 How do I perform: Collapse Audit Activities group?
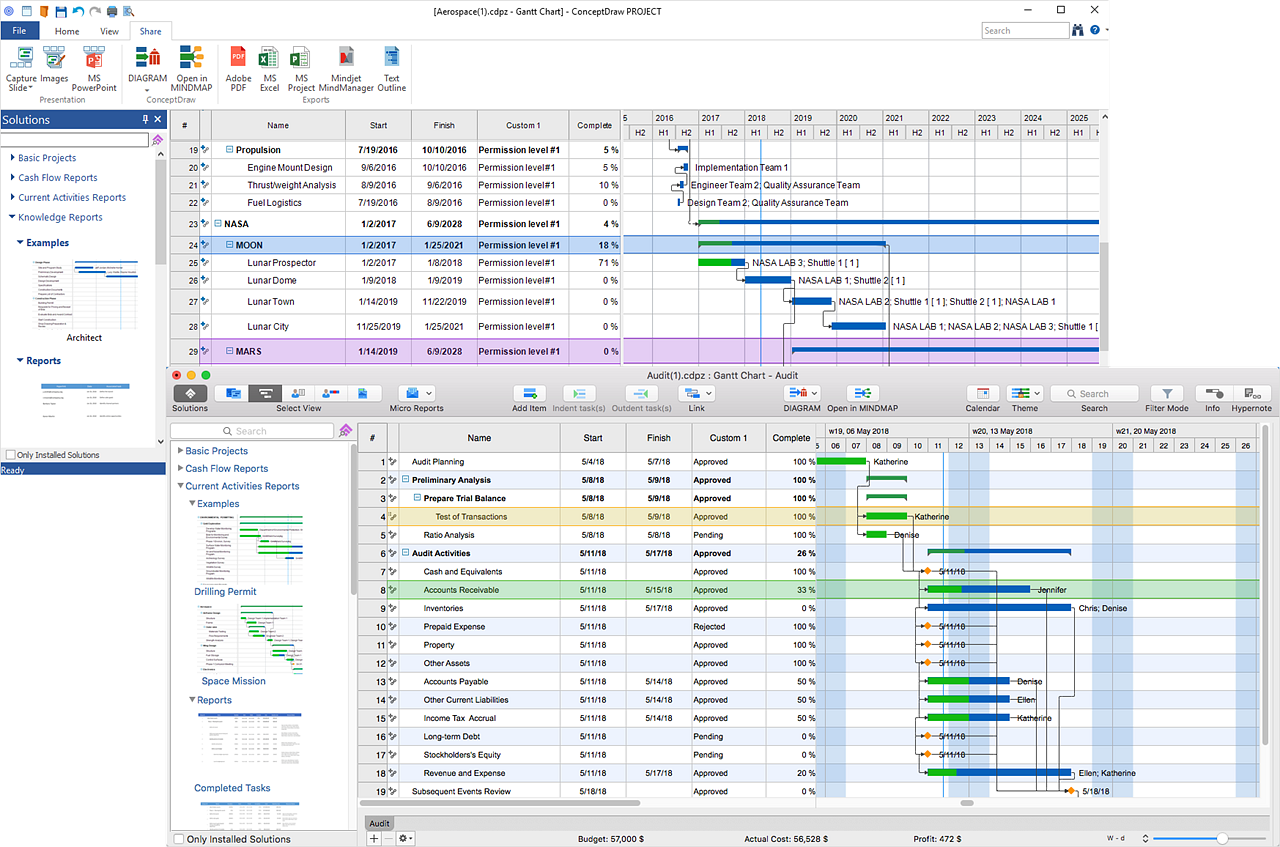(405, 553)
